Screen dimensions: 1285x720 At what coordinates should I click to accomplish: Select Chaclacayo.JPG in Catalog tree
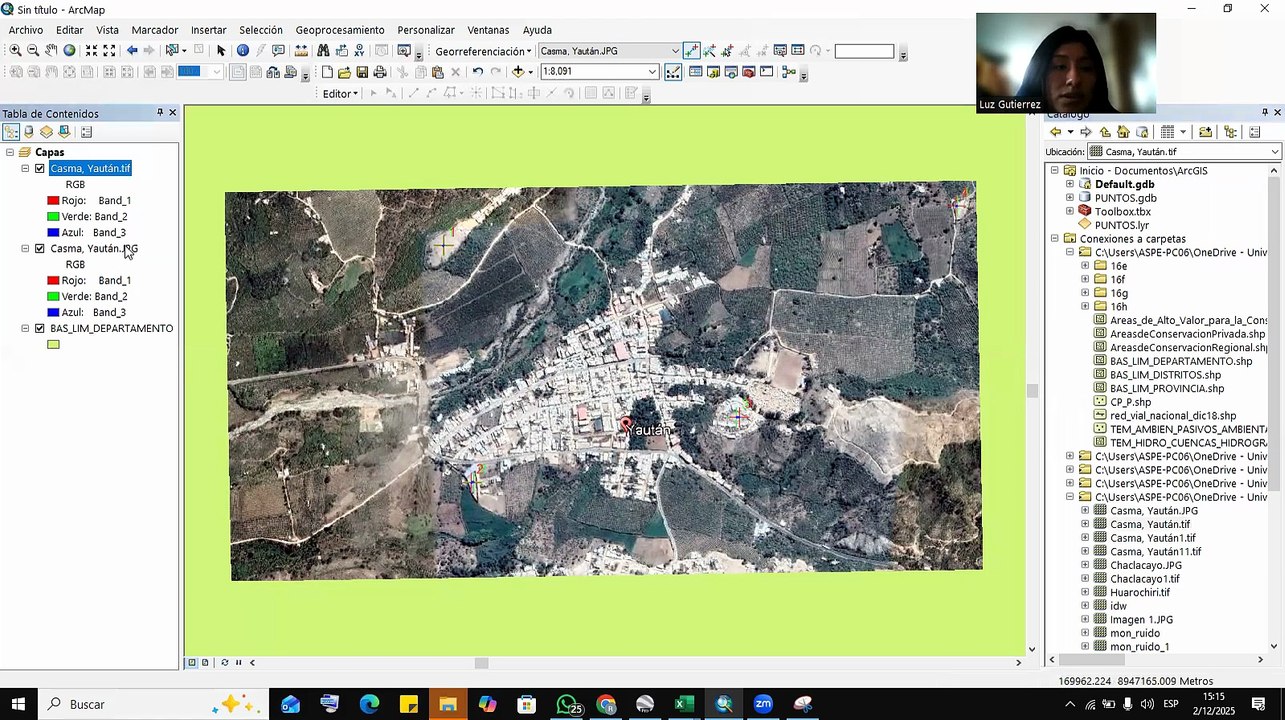tap(1145, 565)
